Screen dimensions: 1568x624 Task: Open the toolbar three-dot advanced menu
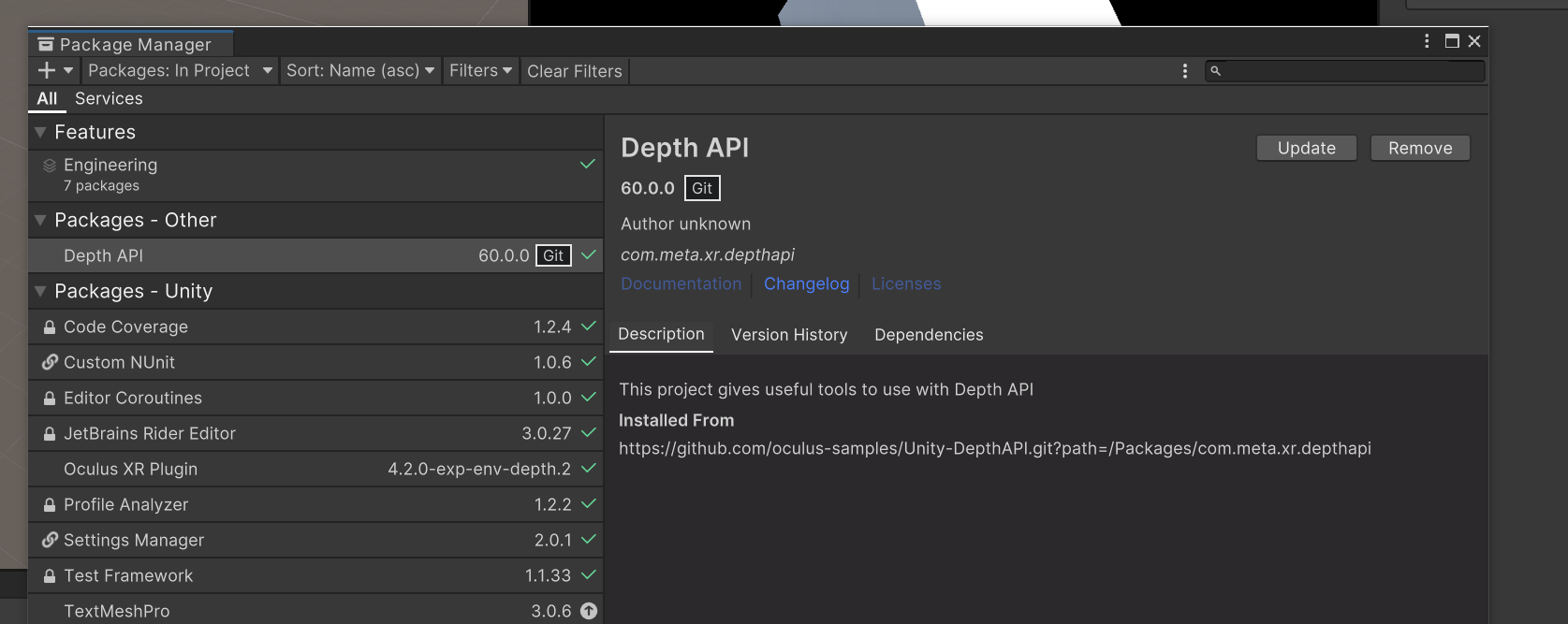click(1185, 71)
